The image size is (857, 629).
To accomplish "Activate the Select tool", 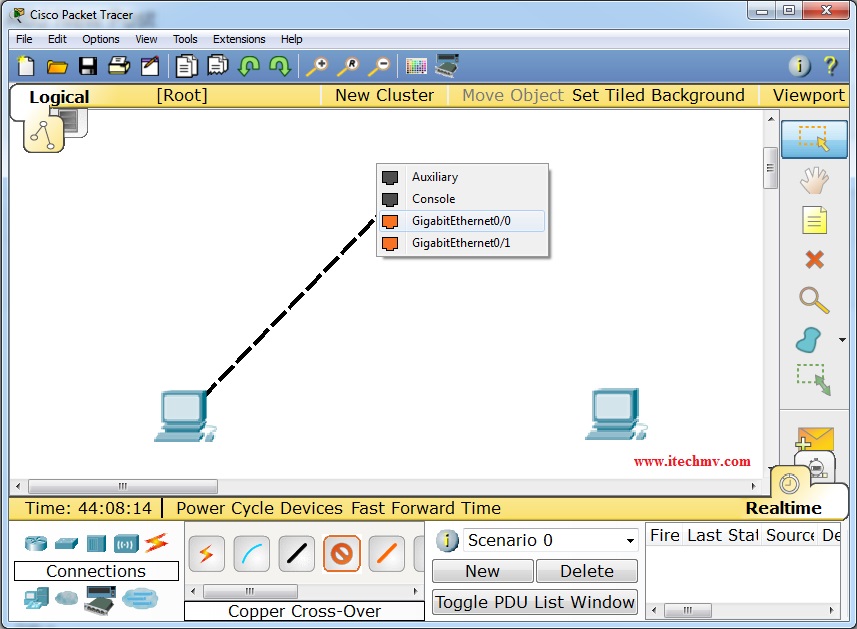I will [x=814, y=139].
